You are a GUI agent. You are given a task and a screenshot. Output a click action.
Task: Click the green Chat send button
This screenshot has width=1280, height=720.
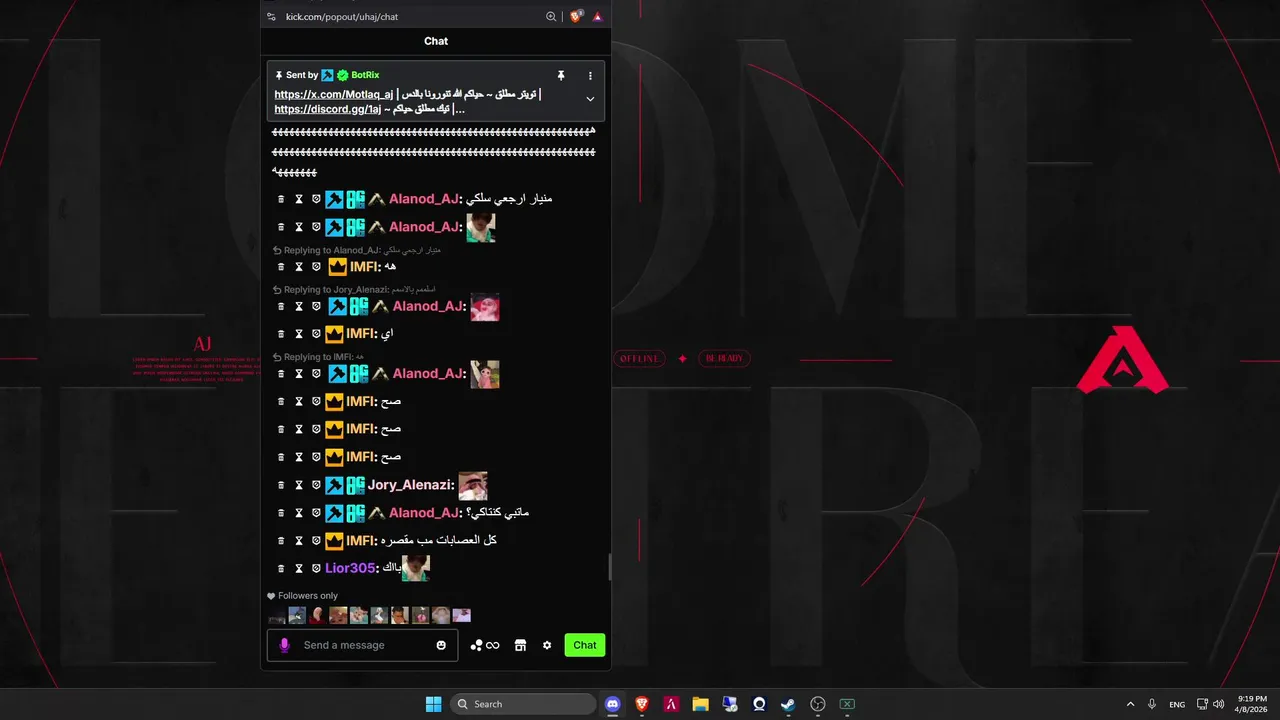tap(585, 645)
